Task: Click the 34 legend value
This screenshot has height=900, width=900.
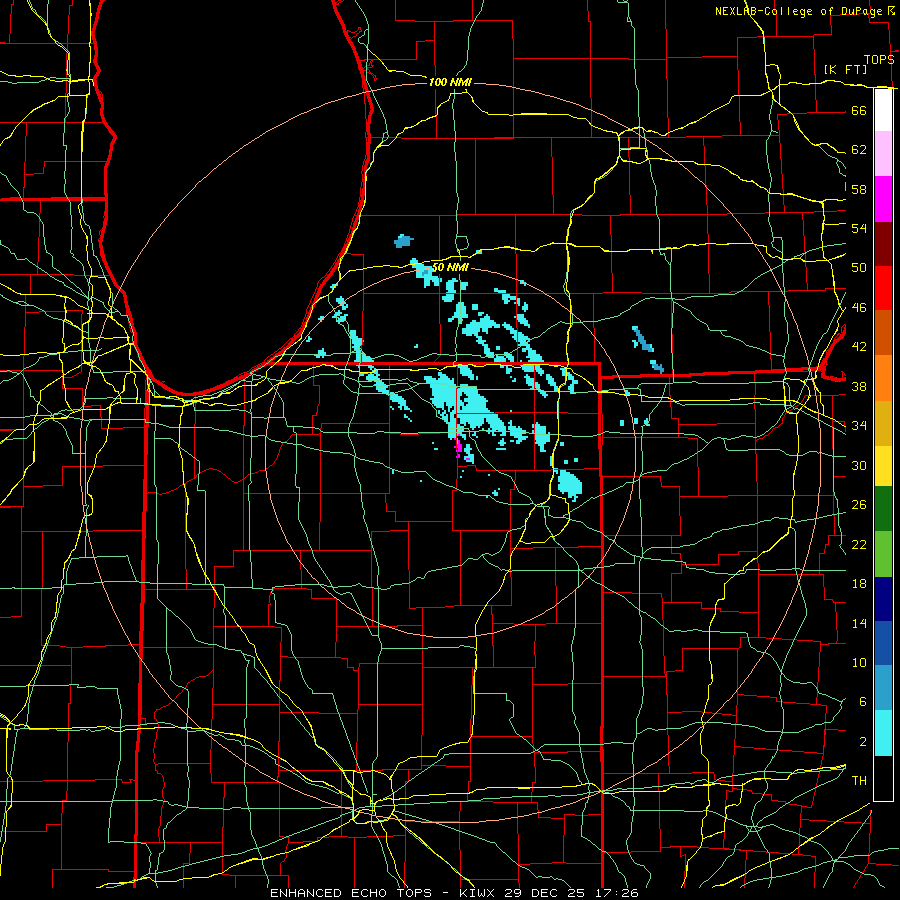Action: [859, 426]
